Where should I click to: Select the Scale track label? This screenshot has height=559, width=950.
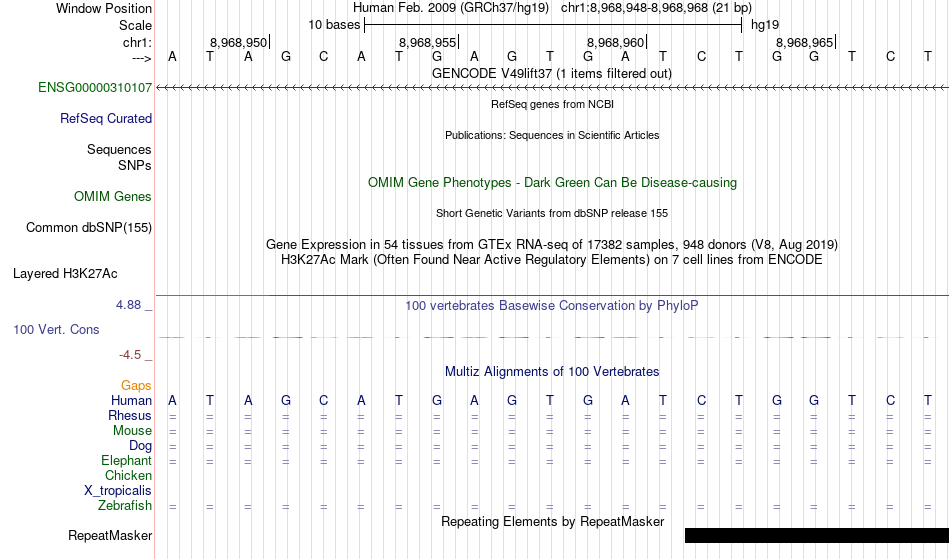tap(135, 25)
